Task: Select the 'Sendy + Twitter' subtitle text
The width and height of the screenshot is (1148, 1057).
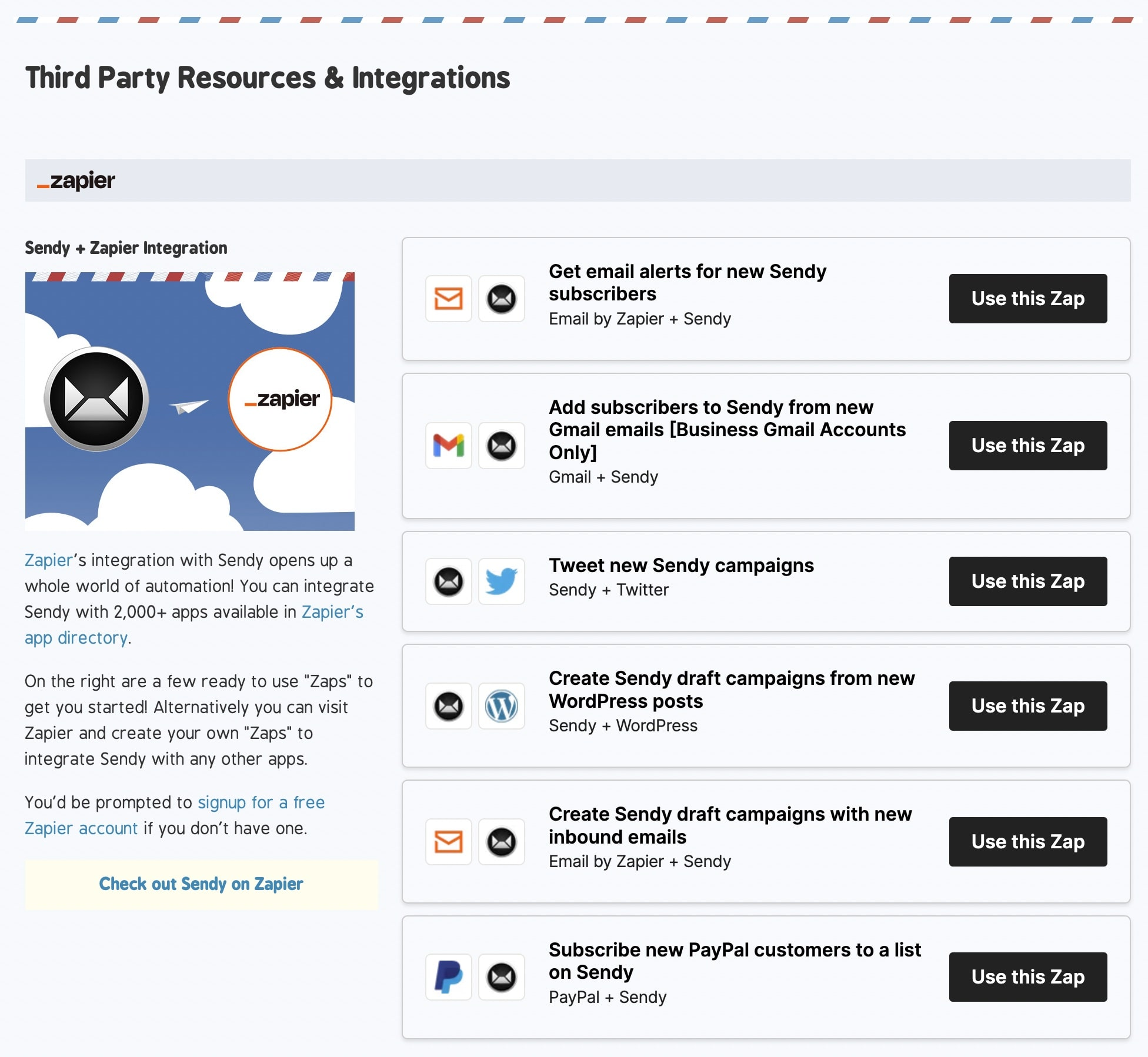Action: pyautogui.click(x=609, y=590)
